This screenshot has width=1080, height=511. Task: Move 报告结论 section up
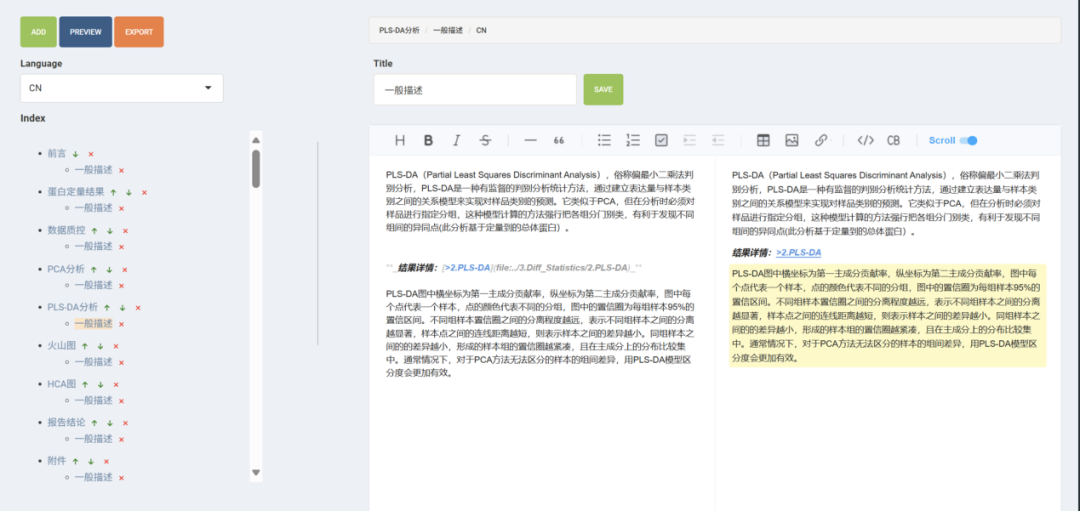94,423
